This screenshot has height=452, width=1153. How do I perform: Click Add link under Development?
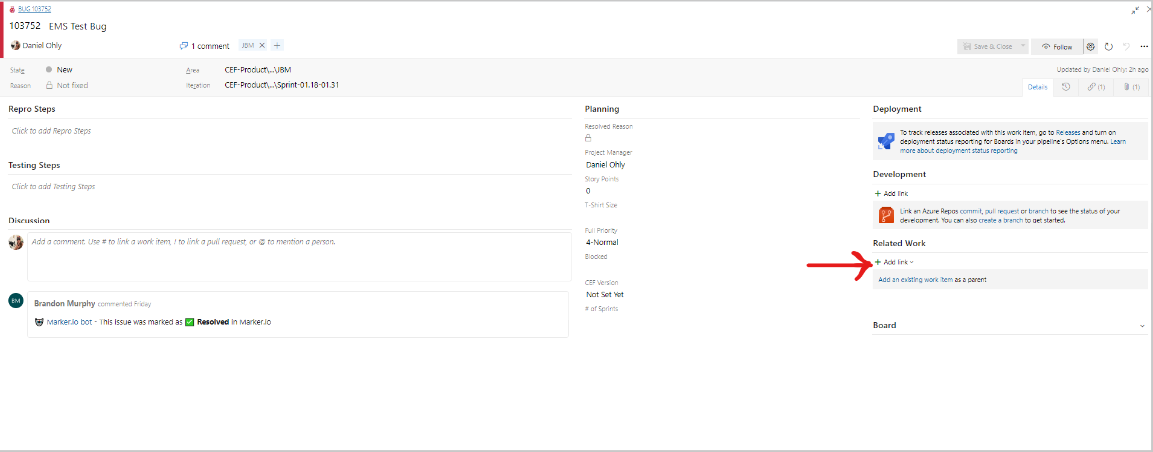click(x=891, y=193)
